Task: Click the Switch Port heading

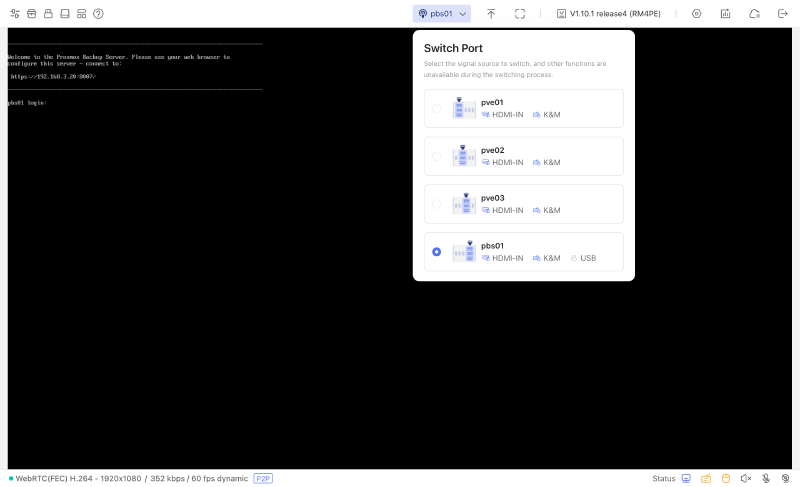Action: 453,48
